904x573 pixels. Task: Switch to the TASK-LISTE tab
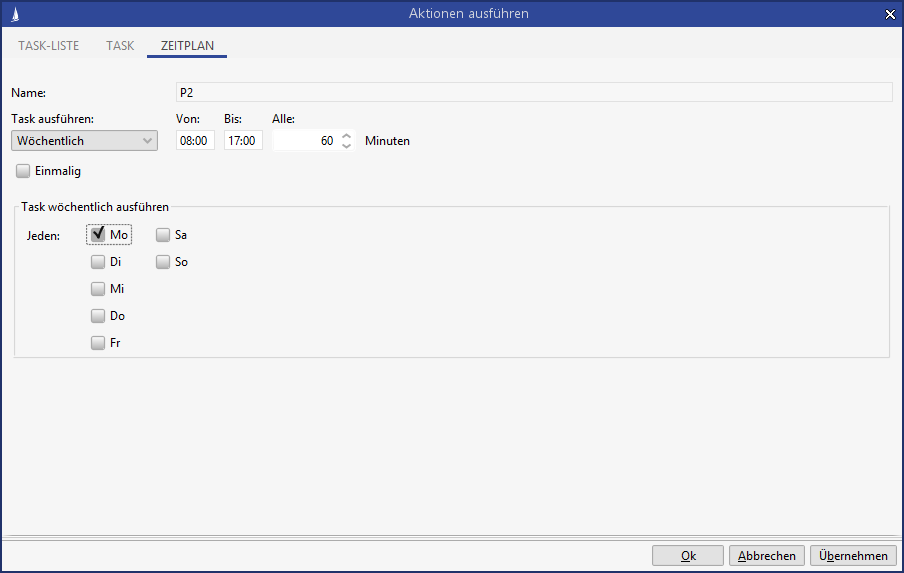coord(49,46)
